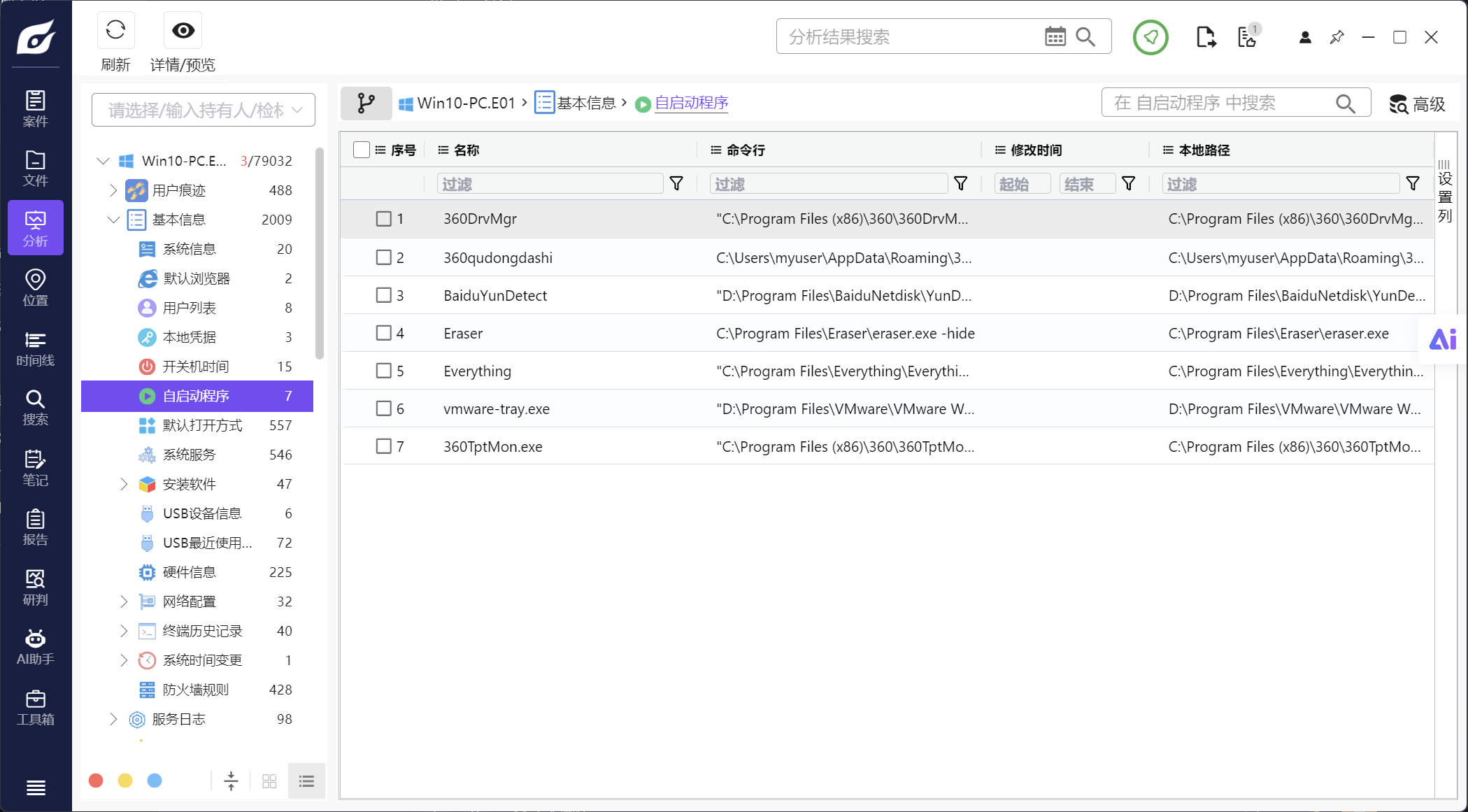The image size is (1468, 812).
Task: Click the 高级 advanced search button
Action: 1417,104
